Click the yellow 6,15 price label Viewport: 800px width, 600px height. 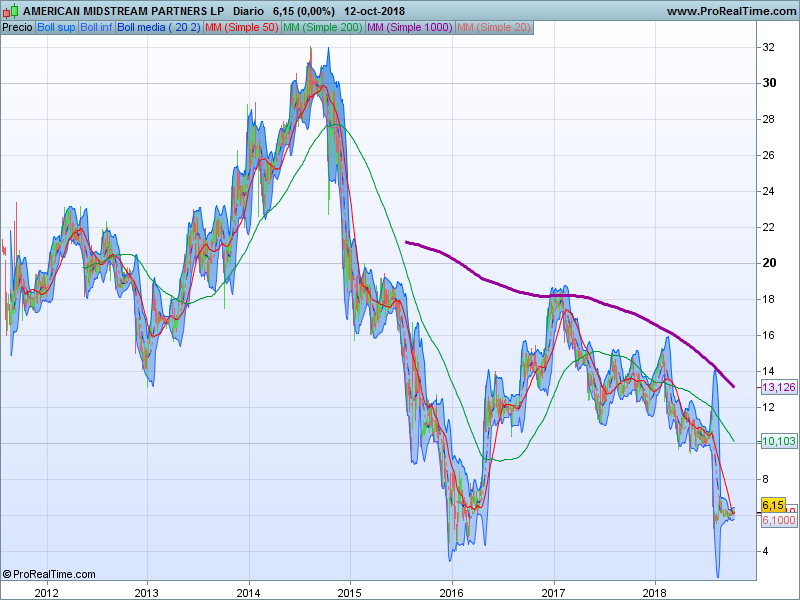pyautogui.click(x=773, y=505)
